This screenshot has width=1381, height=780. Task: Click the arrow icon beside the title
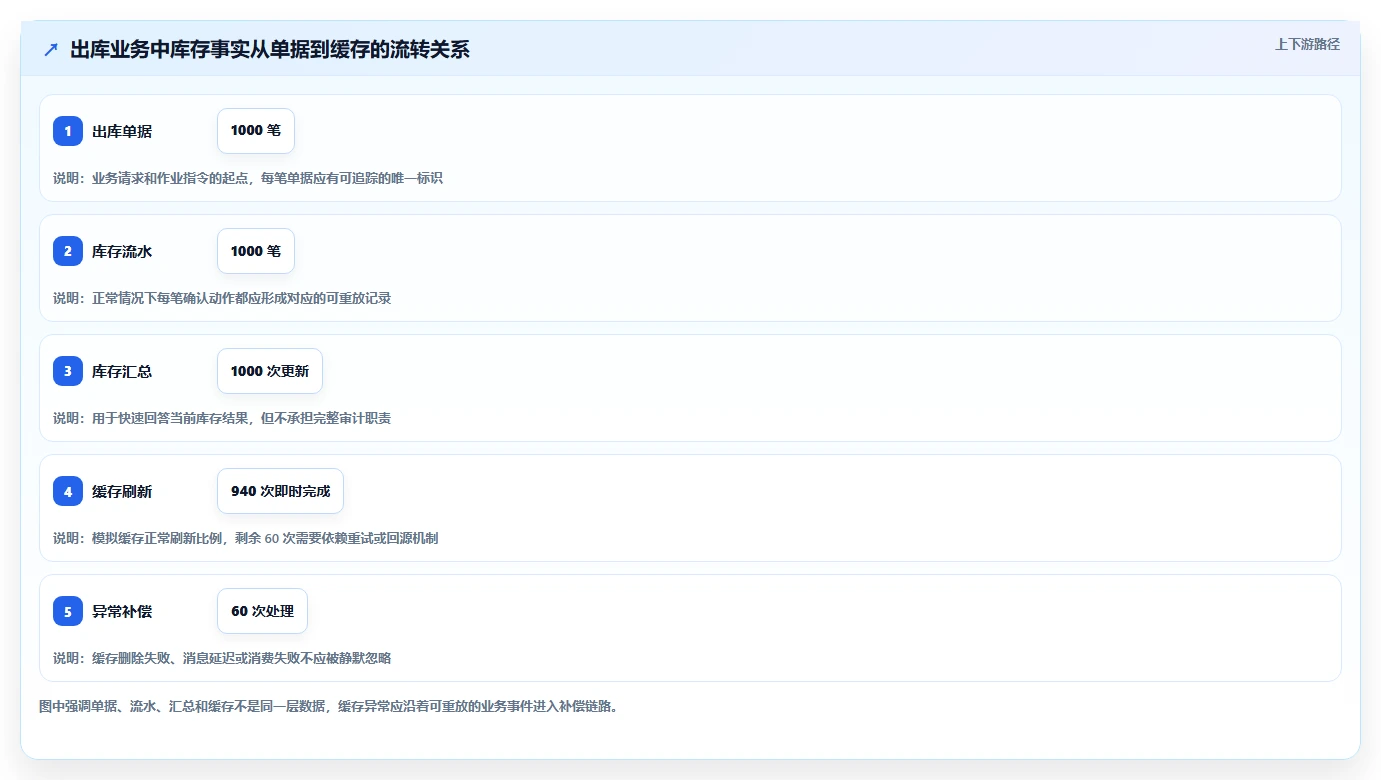[51, 49]
